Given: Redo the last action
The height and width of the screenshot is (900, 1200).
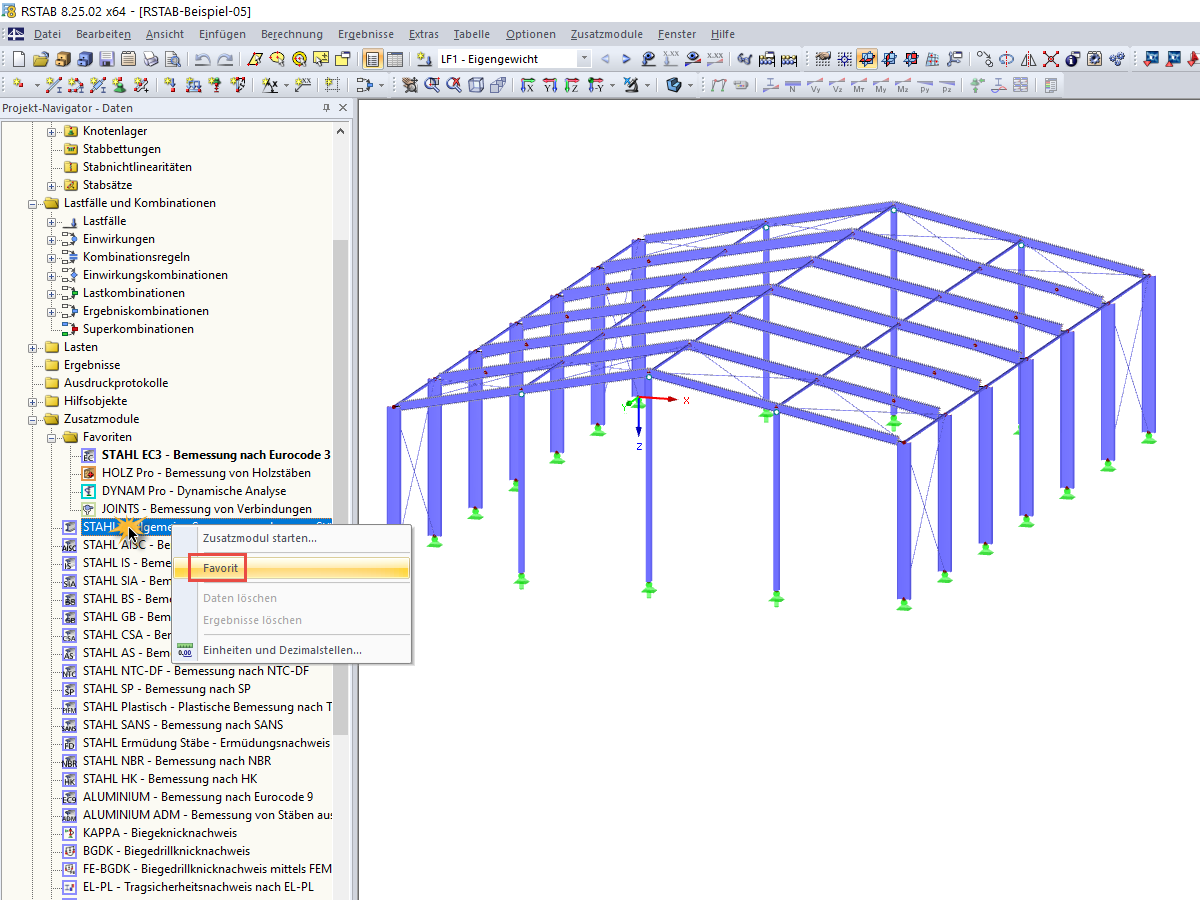Looking at the screenshot, I should [226, 59].
